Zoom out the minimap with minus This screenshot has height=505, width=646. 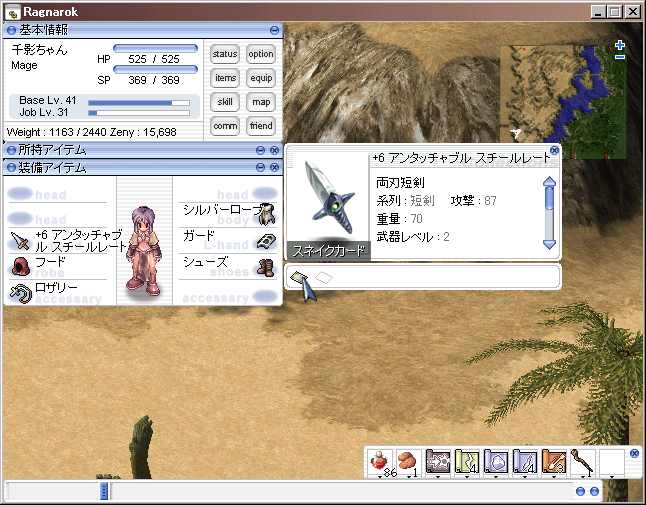[x=620, y=57]
